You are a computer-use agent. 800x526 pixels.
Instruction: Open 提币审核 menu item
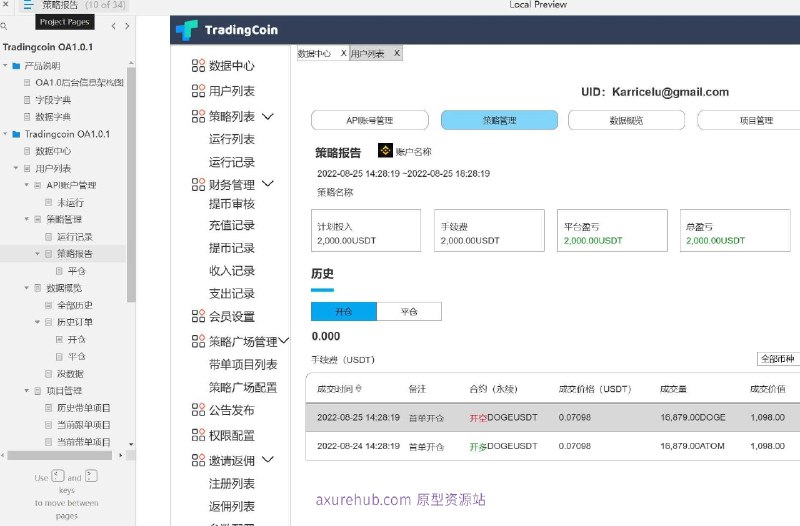click(232, 204)
